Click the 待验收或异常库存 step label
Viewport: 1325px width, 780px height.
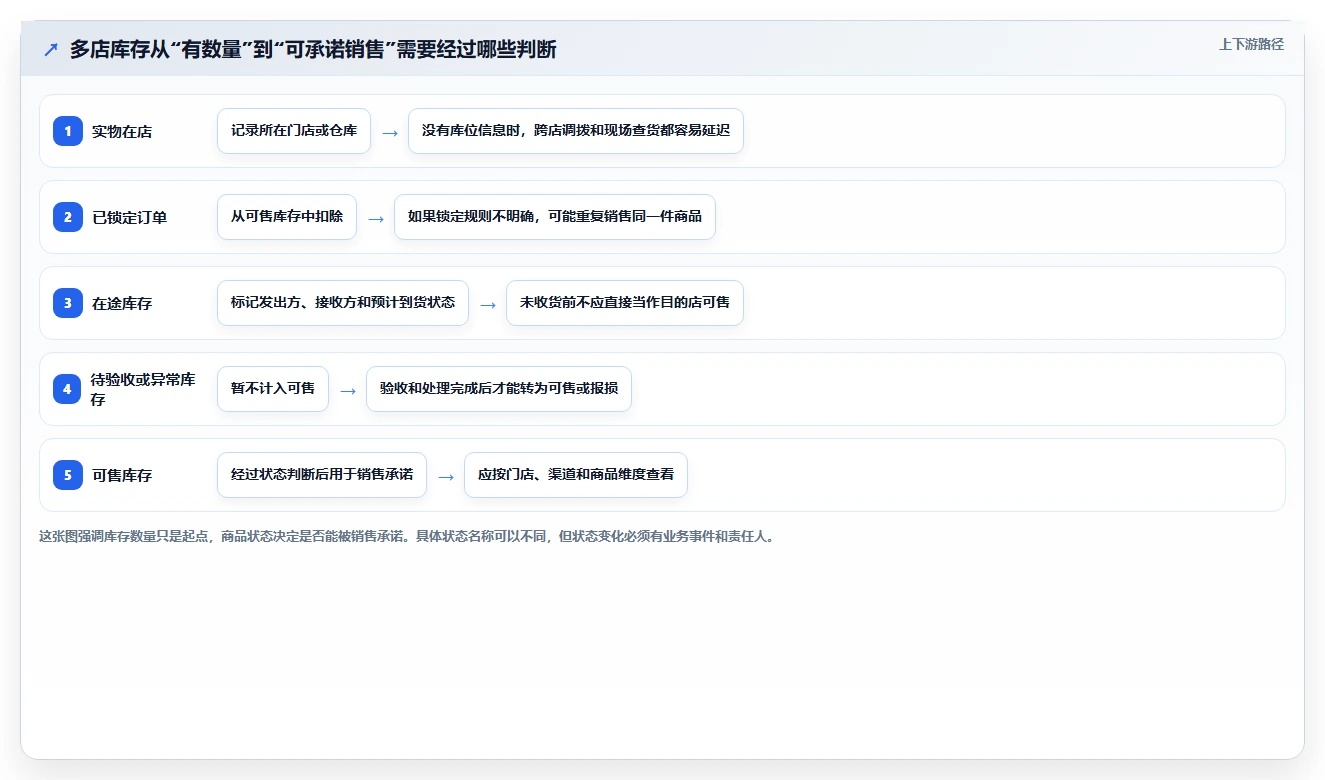click(x=143, y=389)
